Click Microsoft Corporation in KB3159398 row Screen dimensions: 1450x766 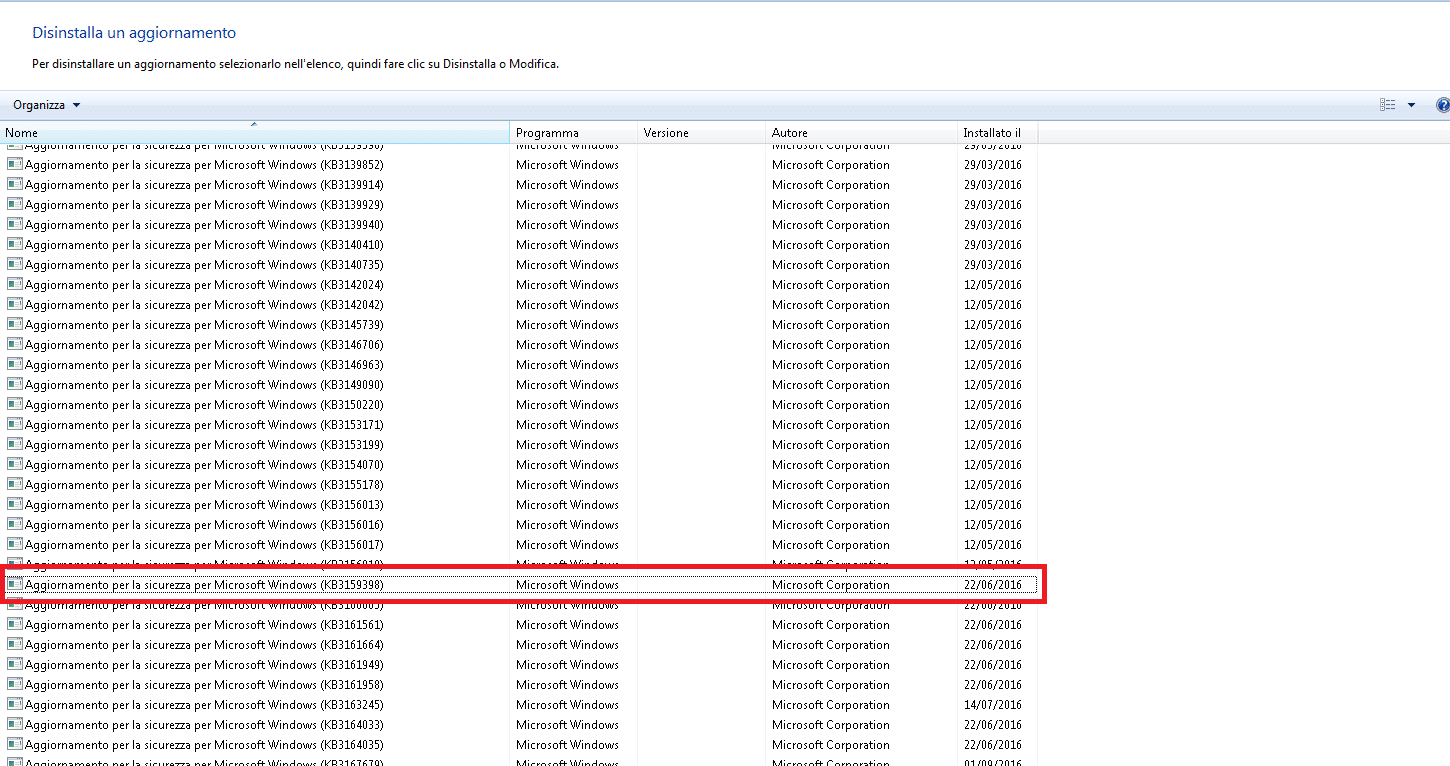point(830,585)
